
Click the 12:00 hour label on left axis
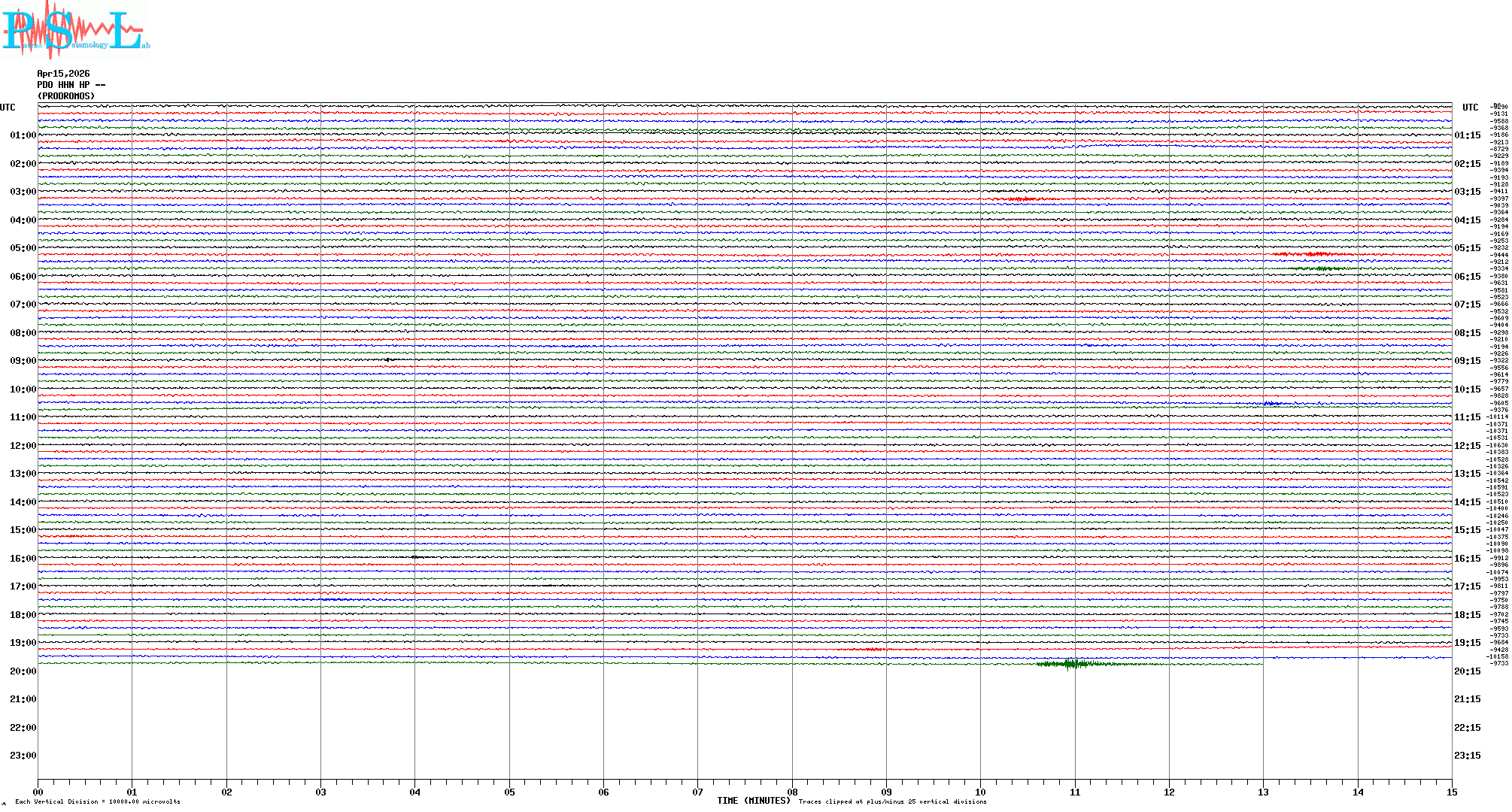pyautogui.click(x=23, y=446)
